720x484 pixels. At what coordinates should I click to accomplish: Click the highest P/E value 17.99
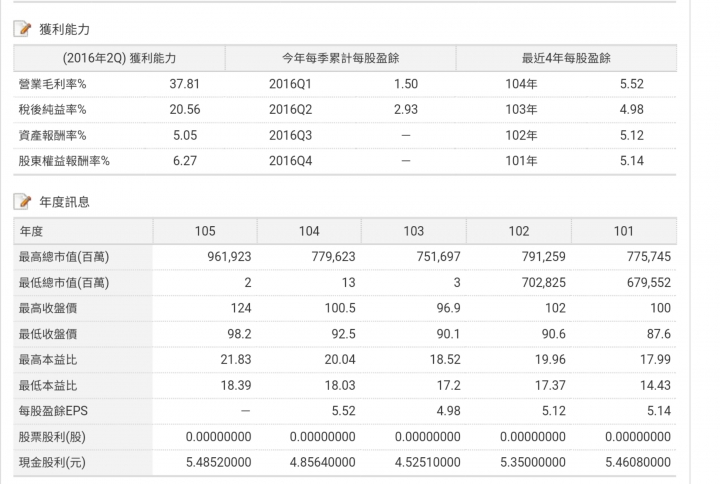pos(656,360)
